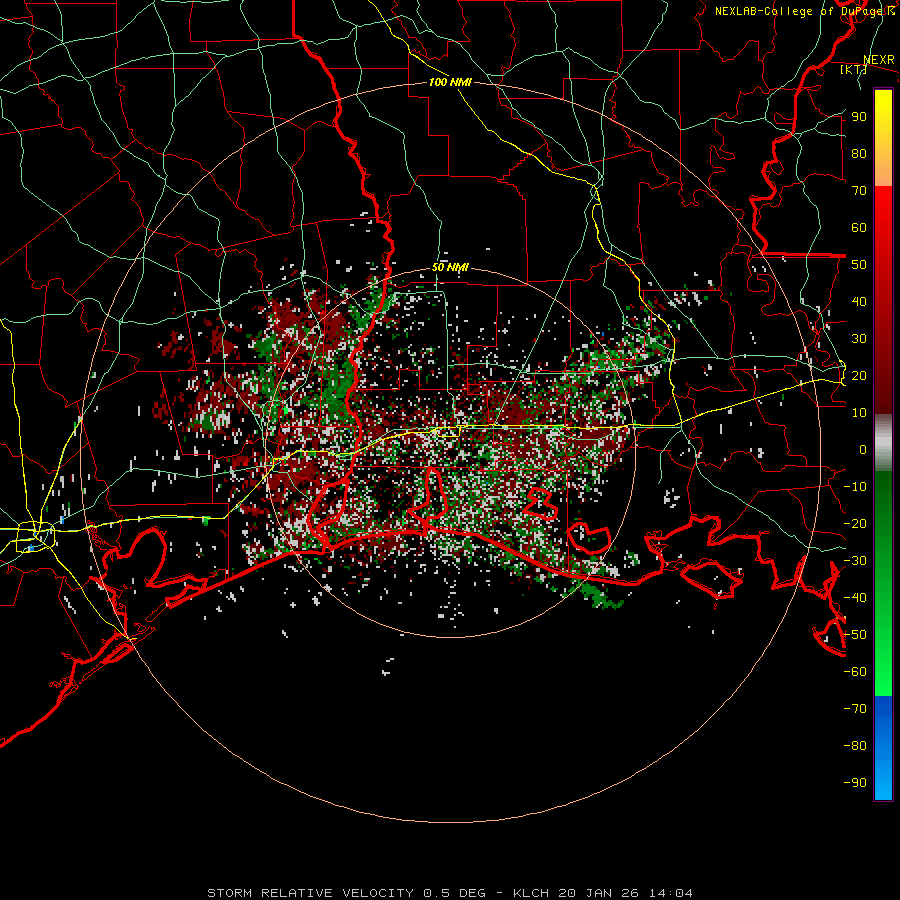Click the "NEXR" label above the scale
The height and width of the screenshot is (900, 900).
coord(878,60)
